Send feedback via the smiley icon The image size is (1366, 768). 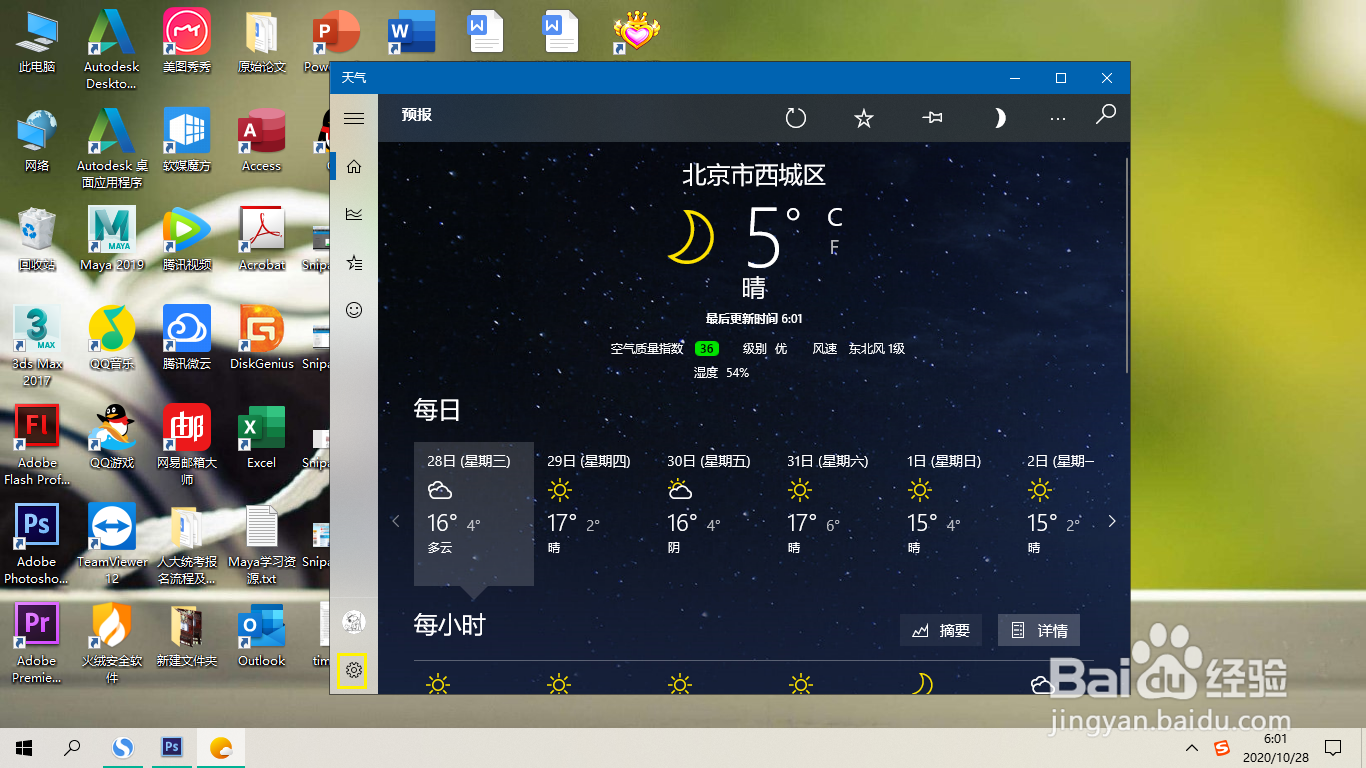click(x=353, y=310)
